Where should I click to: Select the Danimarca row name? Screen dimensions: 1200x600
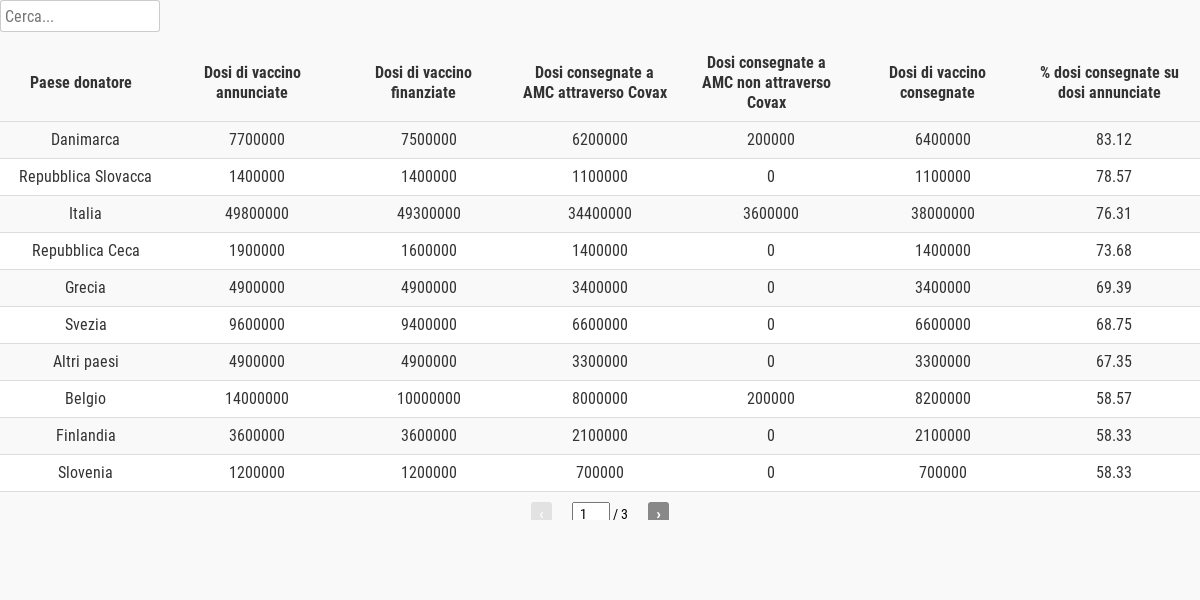[x=85, y=140]
